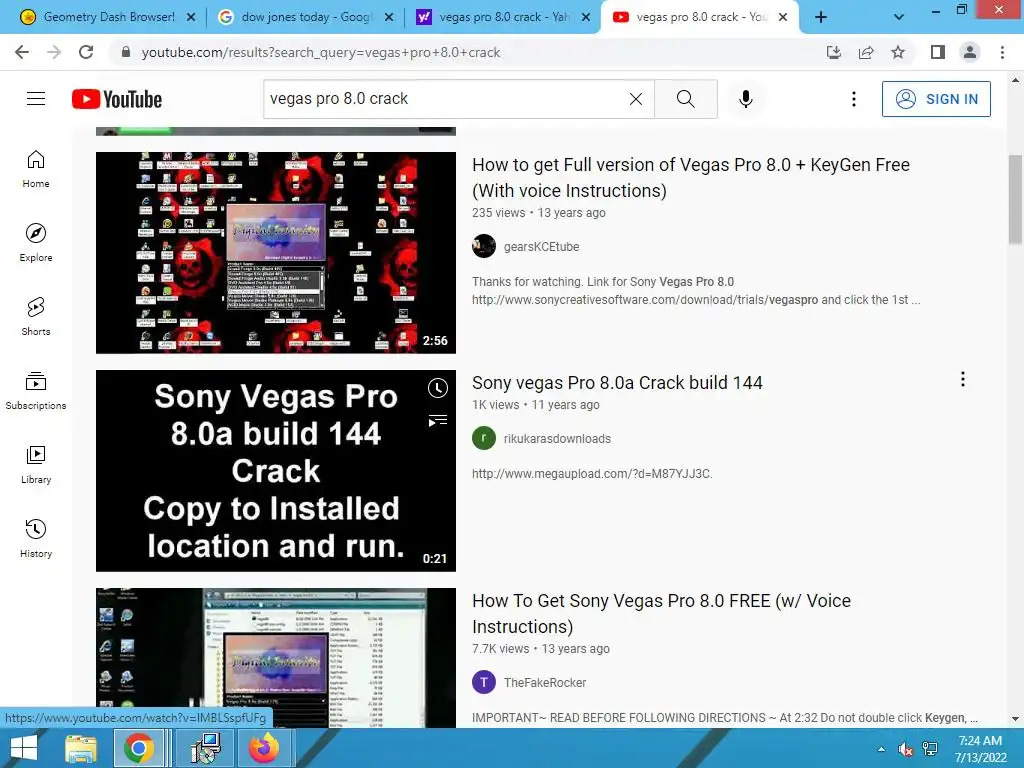Click the install/download icon in address bar
The width and height of the screenshot is (1024, 768).
pos(834,52)
